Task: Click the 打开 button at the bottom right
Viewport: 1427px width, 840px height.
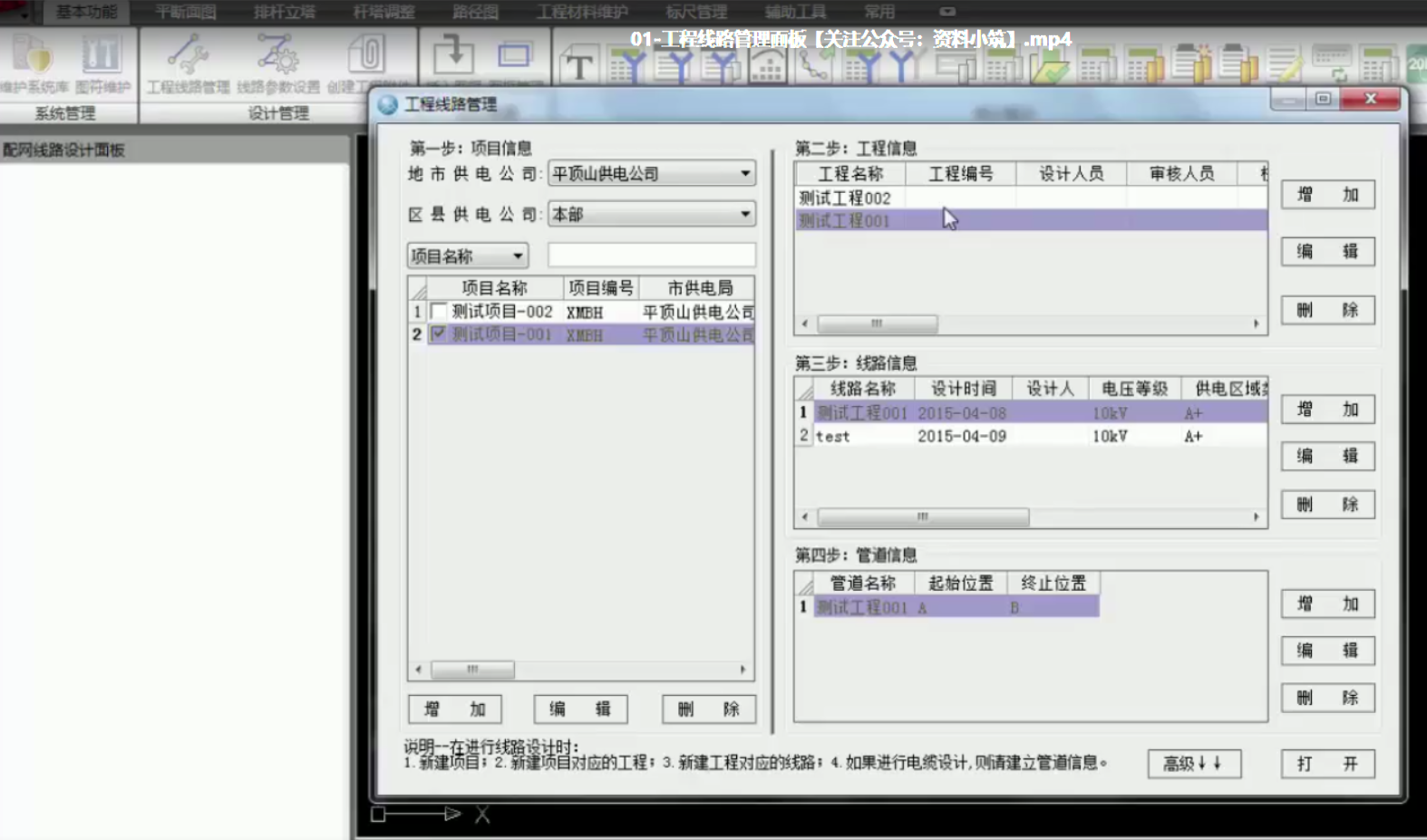Action: 1327,764
